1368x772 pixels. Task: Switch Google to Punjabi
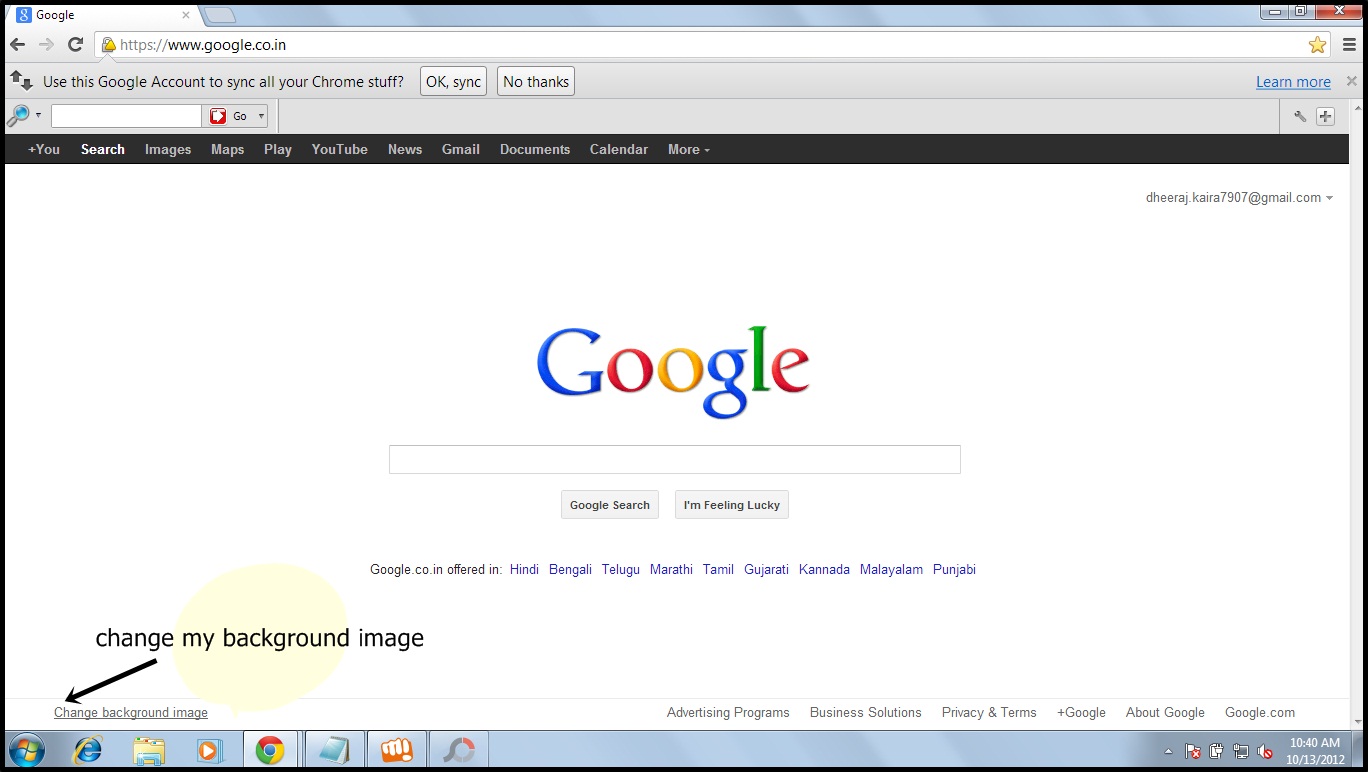(x=954, y=569)
